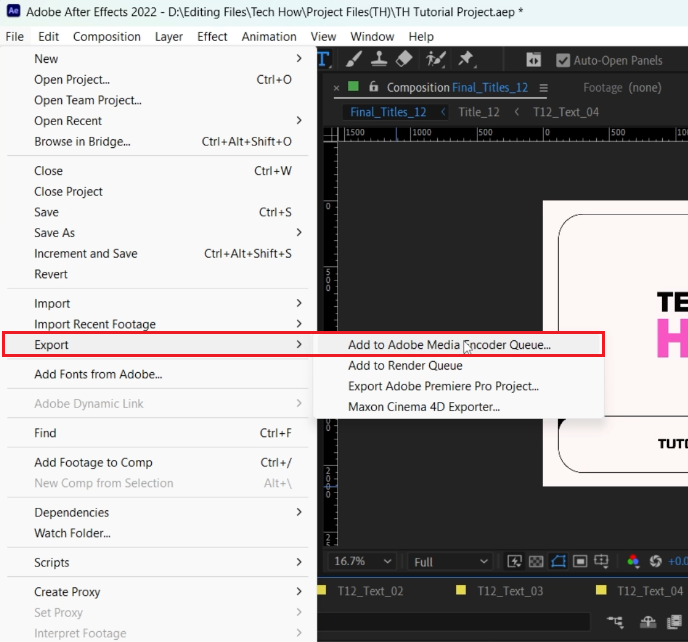688x642 pixels.
Task: Choose Add to Adobe Media Encoder Queue
Action: [x=449, y=345]
